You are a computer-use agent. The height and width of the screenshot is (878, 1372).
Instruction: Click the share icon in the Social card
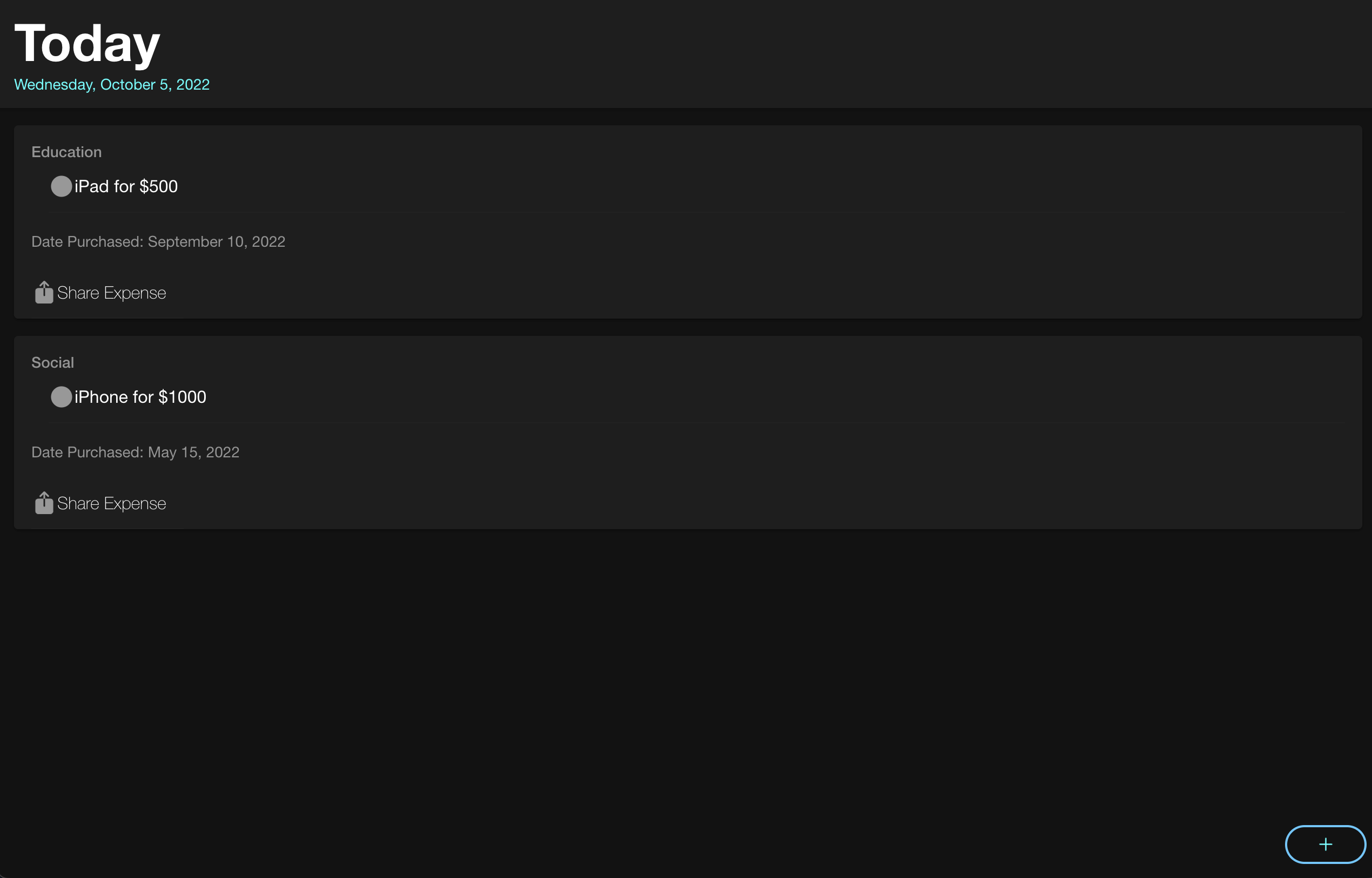[x=44, y=503]
